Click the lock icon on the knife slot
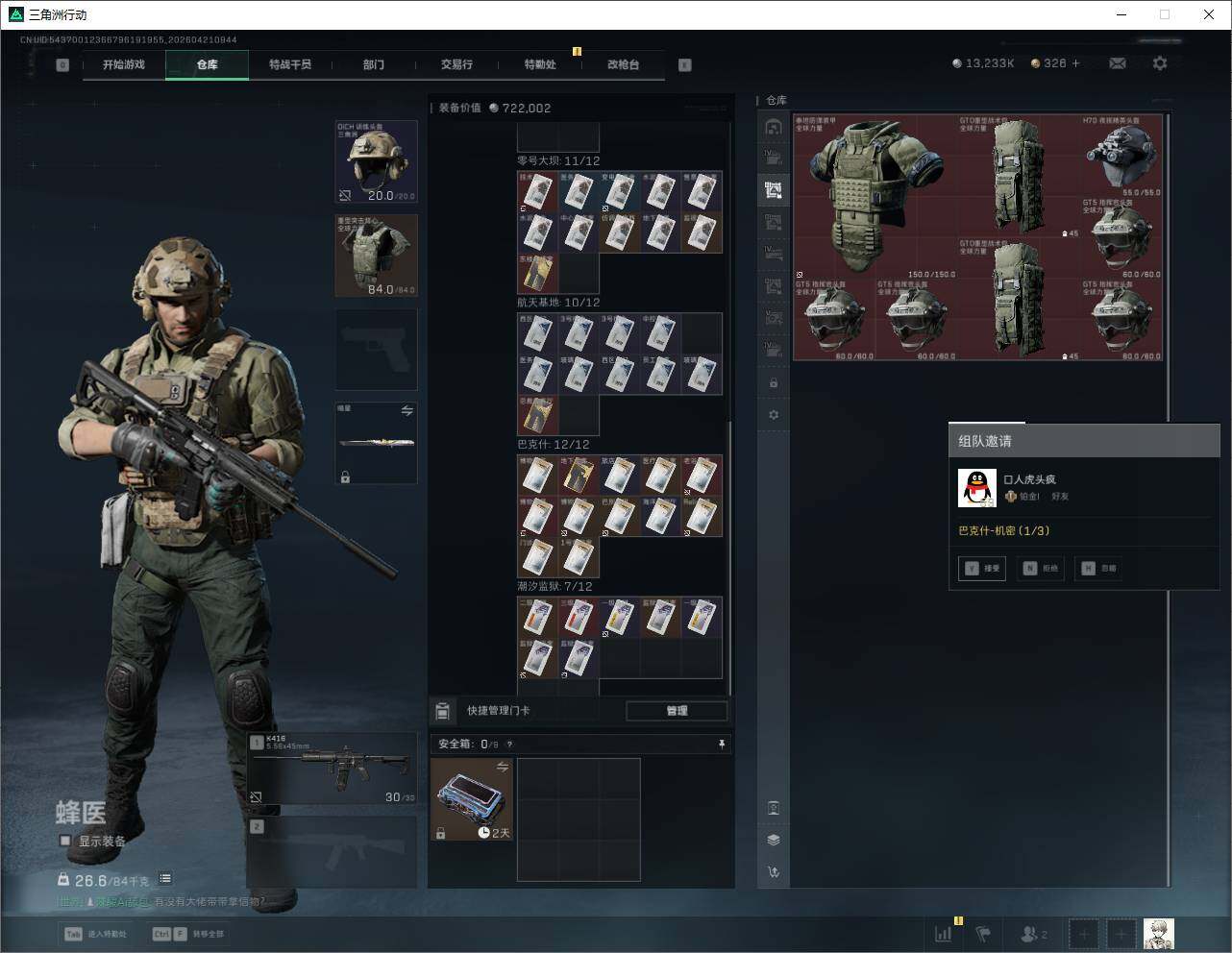The image size is (1232, 953). (x=345, y=476)
